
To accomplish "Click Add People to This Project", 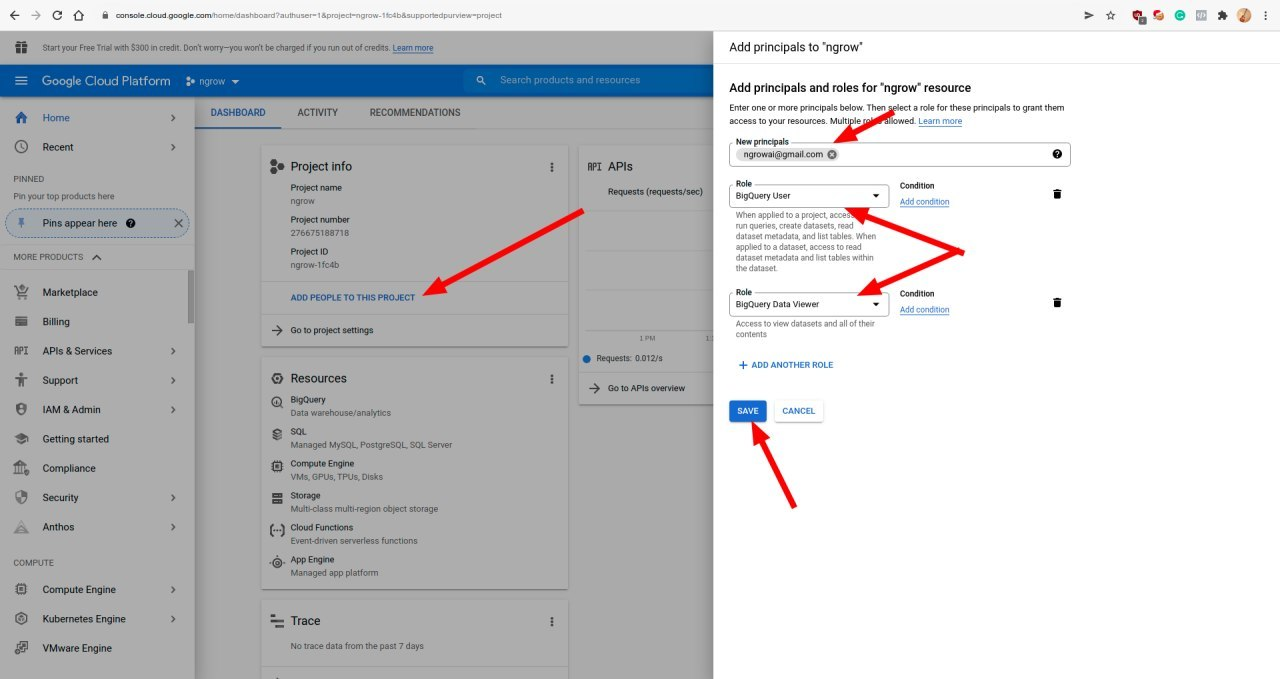I will pos(352,298).
